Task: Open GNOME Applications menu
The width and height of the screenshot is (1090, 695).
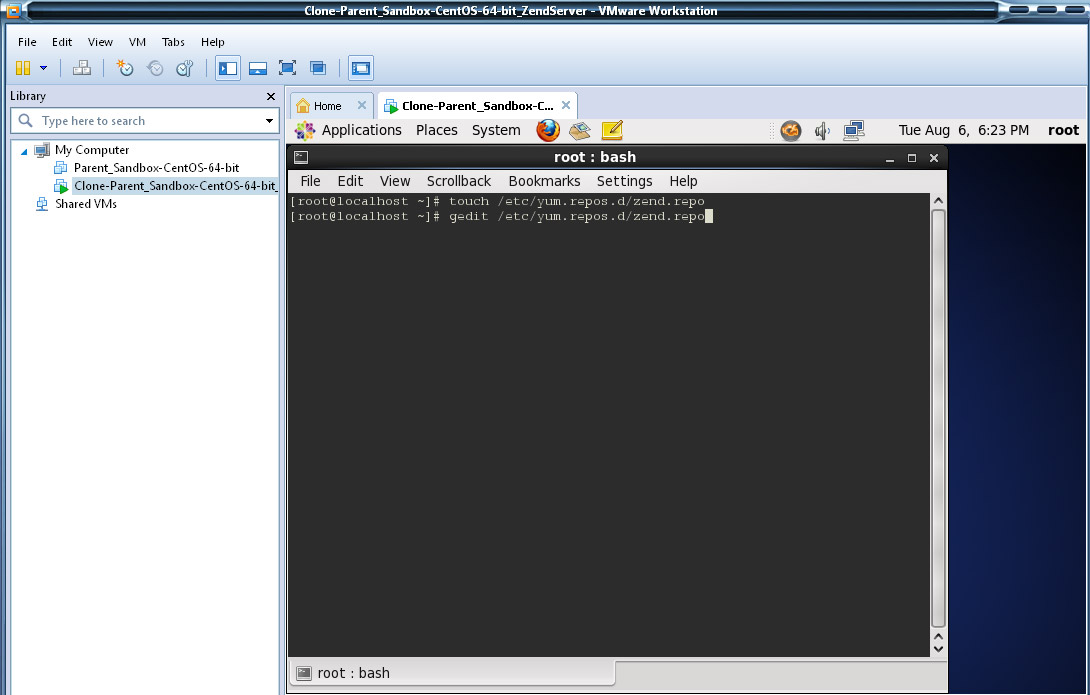Action: [361, 130]
